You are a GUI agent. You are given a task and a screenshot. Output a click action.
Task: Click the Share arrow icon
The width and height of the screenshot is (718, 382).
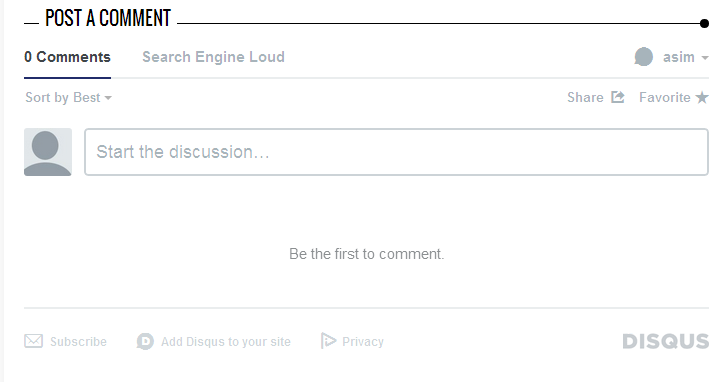[617, 97]
